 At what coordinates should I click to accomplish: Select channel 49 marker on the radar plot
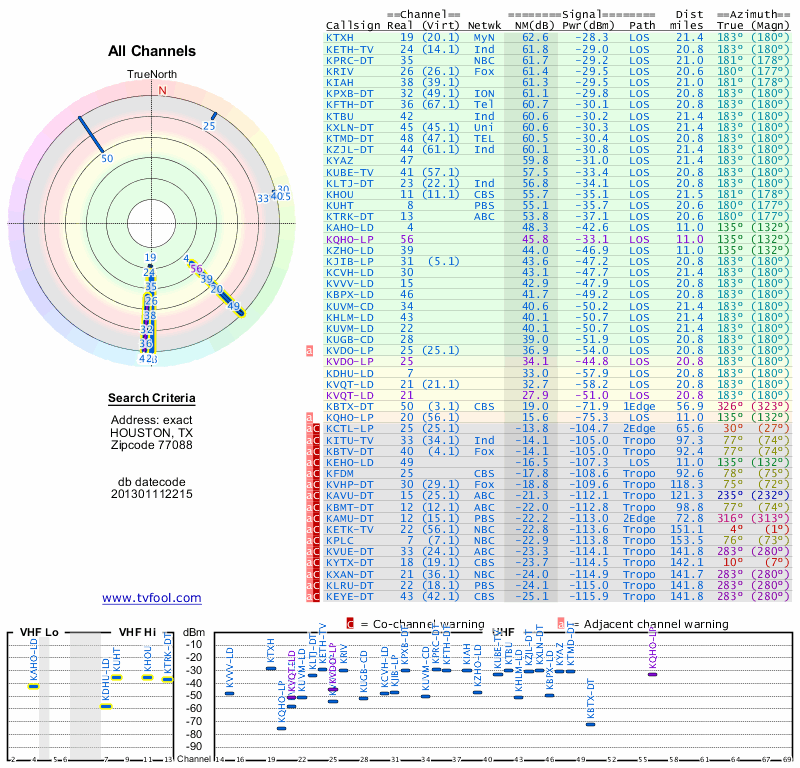click(234, 306)
